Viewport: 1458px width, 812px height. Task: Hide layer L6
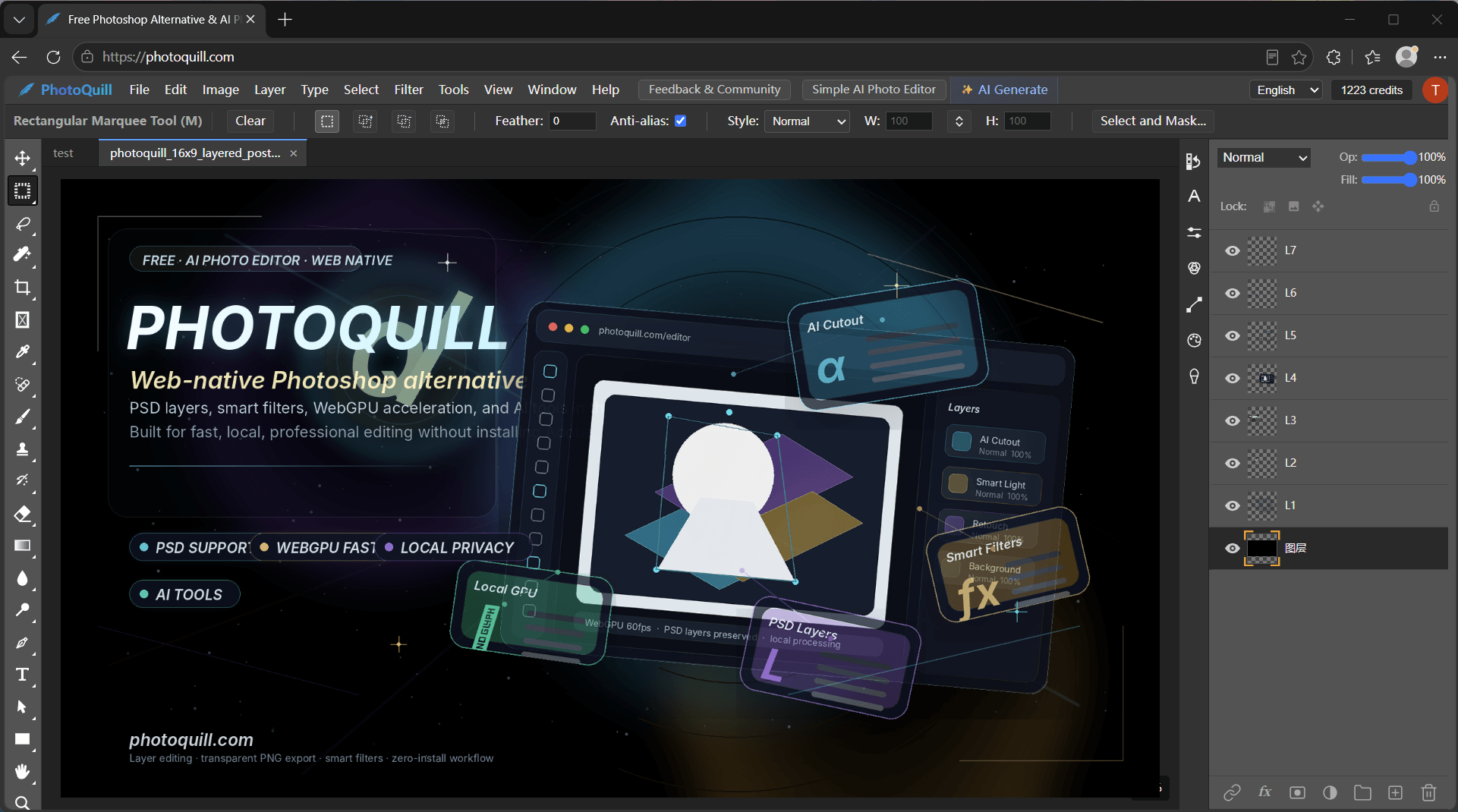tap(1233, 293)
